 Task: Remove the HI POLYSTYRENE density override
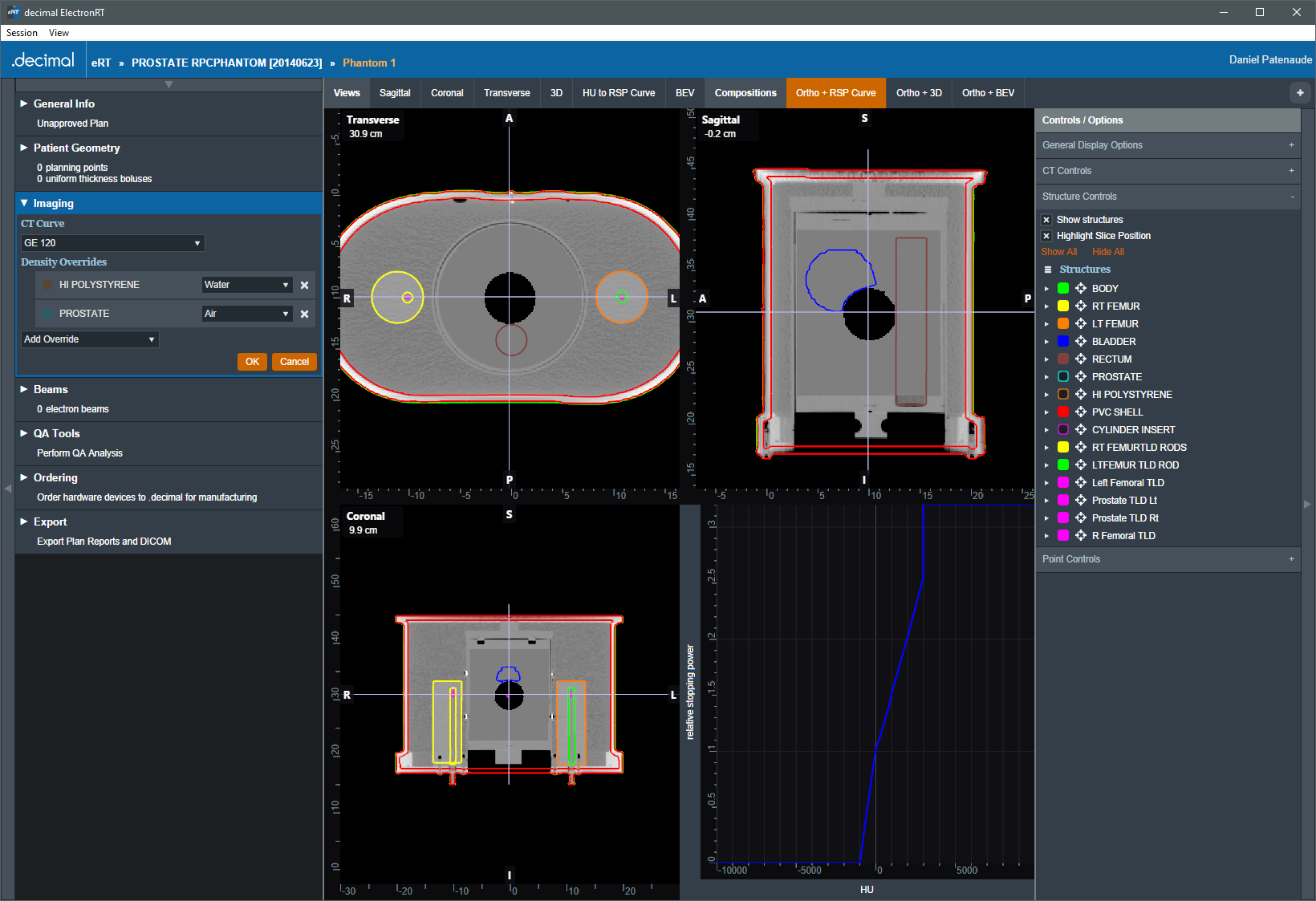click(x=304, y=285)
